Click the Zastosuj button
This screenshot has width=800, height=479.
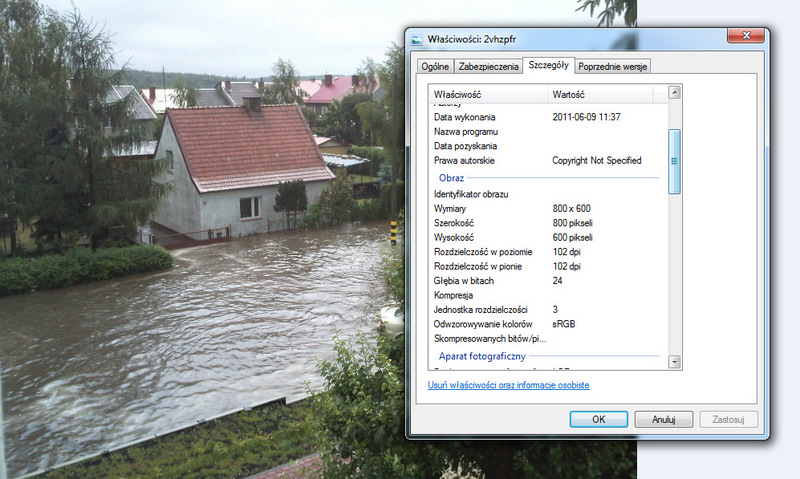tap(728, 419)
